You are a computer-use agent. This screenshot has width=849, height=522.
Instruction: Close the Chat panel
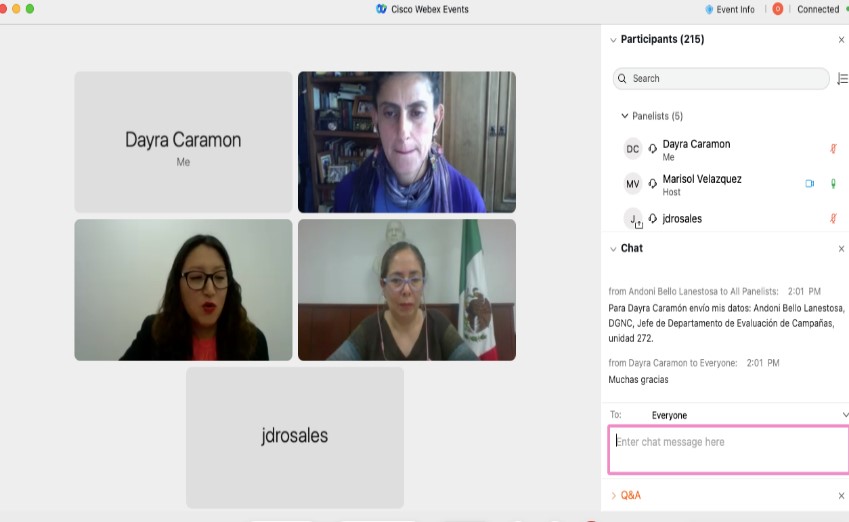(x=841, y=249)
